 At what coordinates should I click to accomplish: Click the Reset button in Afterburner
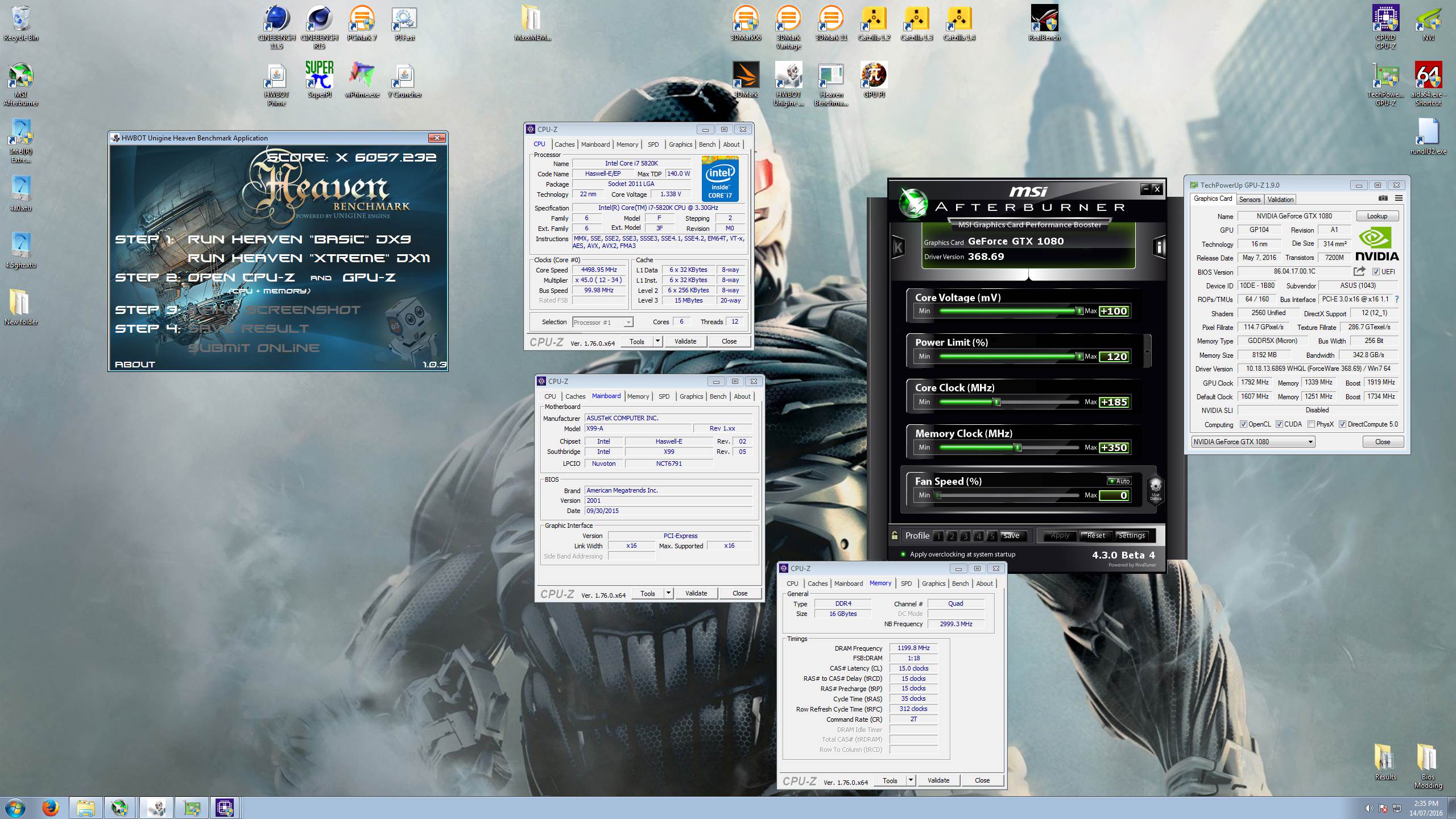1096,535
